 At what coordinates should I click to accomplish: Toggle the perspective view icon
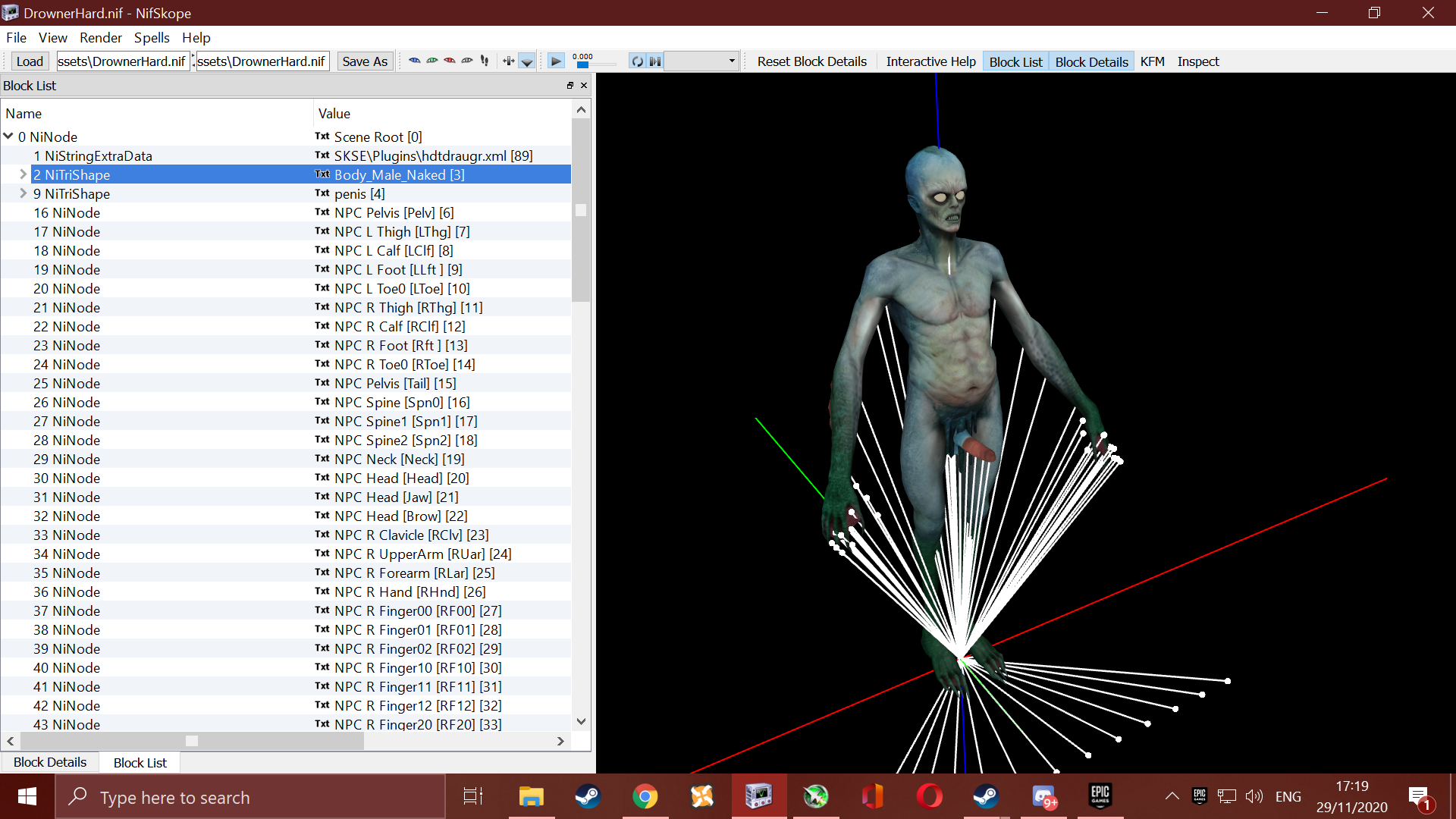coord(526,61)
